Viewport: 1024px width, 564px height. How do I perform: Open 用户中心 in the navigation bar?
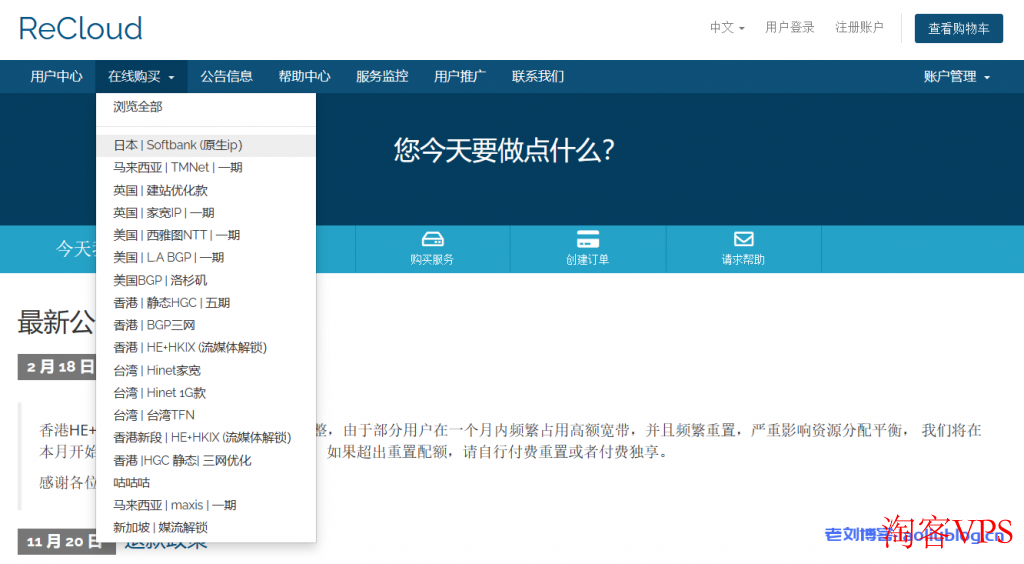[56, 76]
